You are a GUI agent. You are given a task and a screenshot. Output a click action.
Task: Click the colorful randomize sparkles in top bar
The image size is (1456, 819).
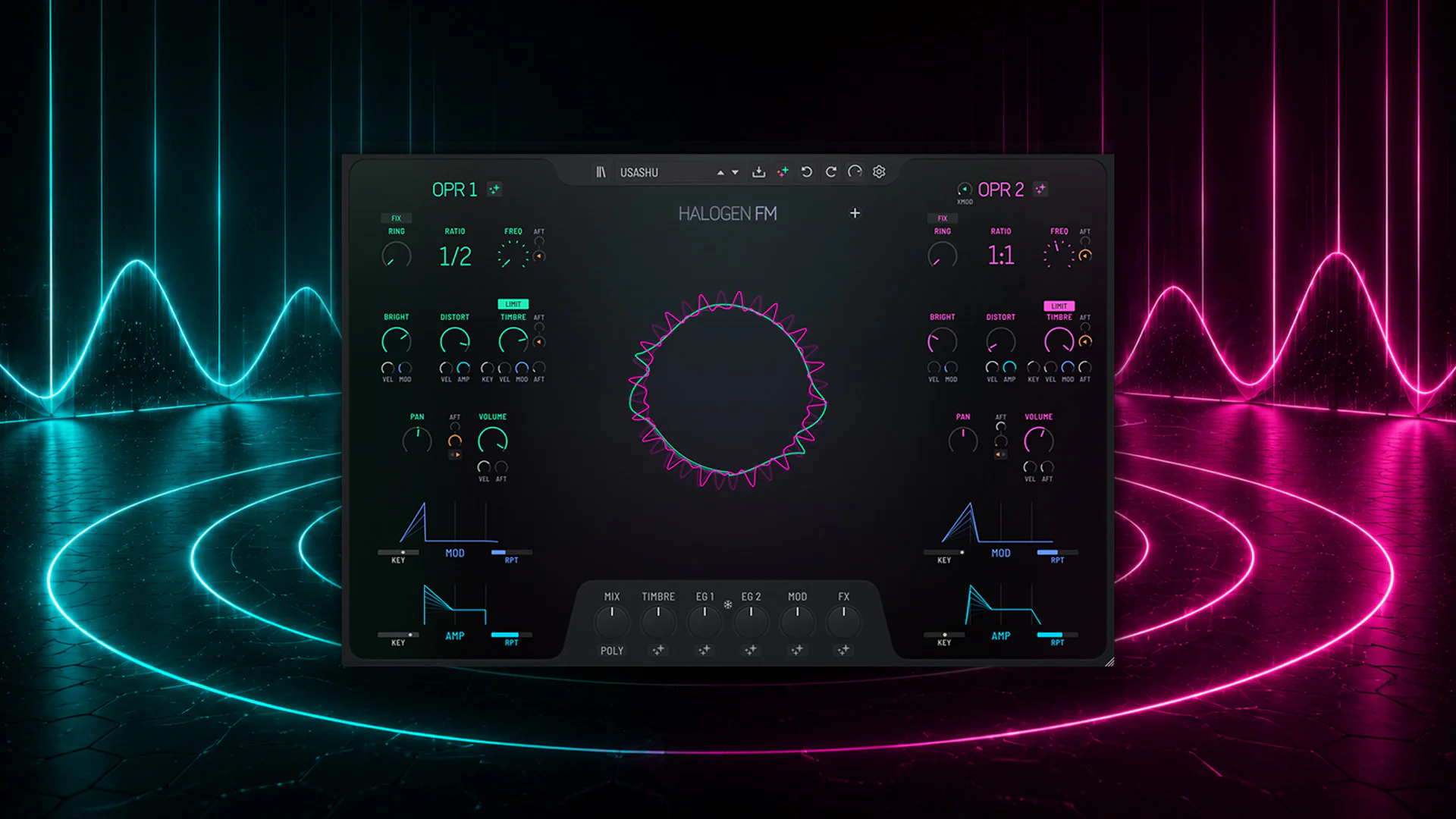tap(783, 172)
